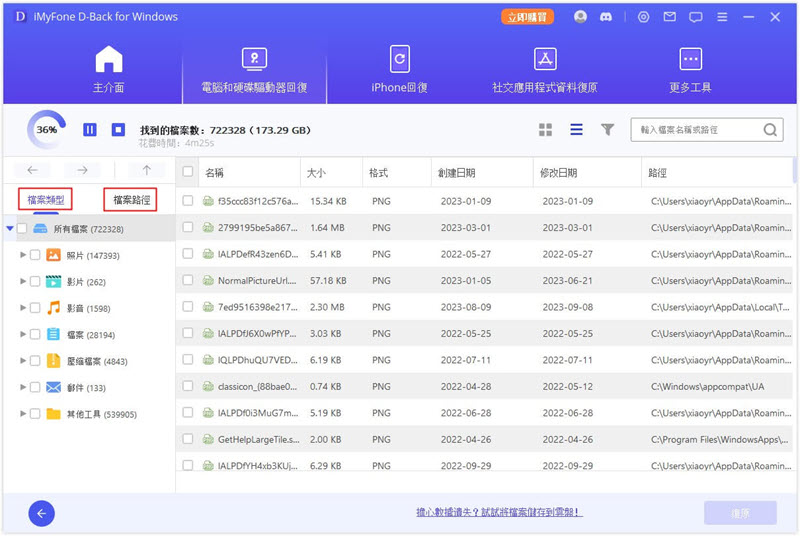This screenshot has width=800, height=536.
Task: Switch to list view
Action: [577, 130]
